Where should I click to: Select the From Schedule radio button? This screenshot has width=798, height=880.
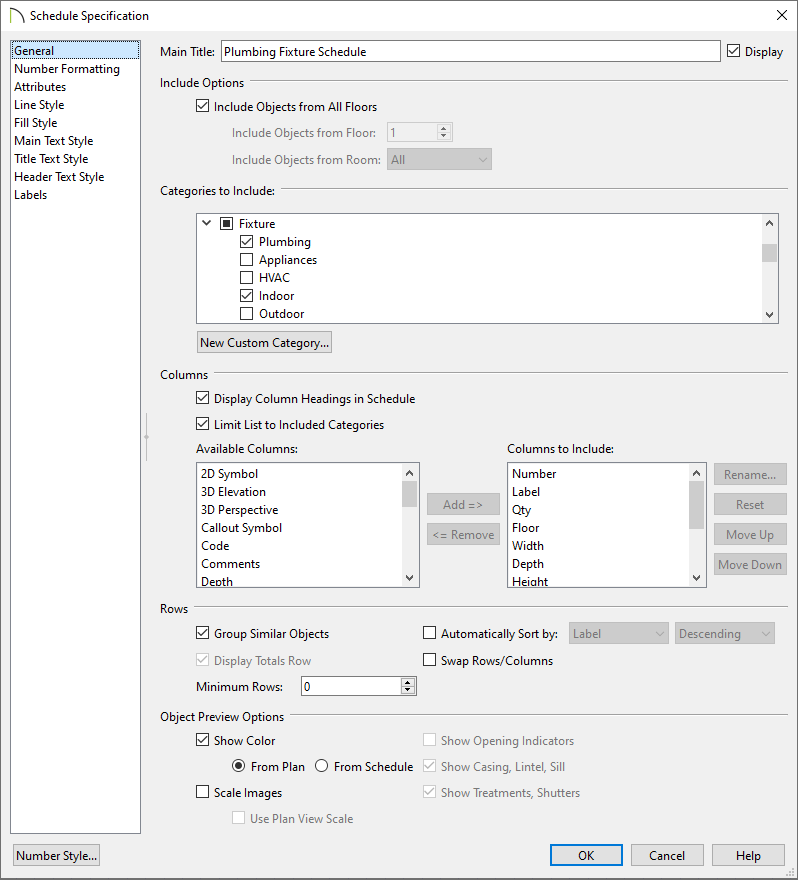[x=322, y=767]
